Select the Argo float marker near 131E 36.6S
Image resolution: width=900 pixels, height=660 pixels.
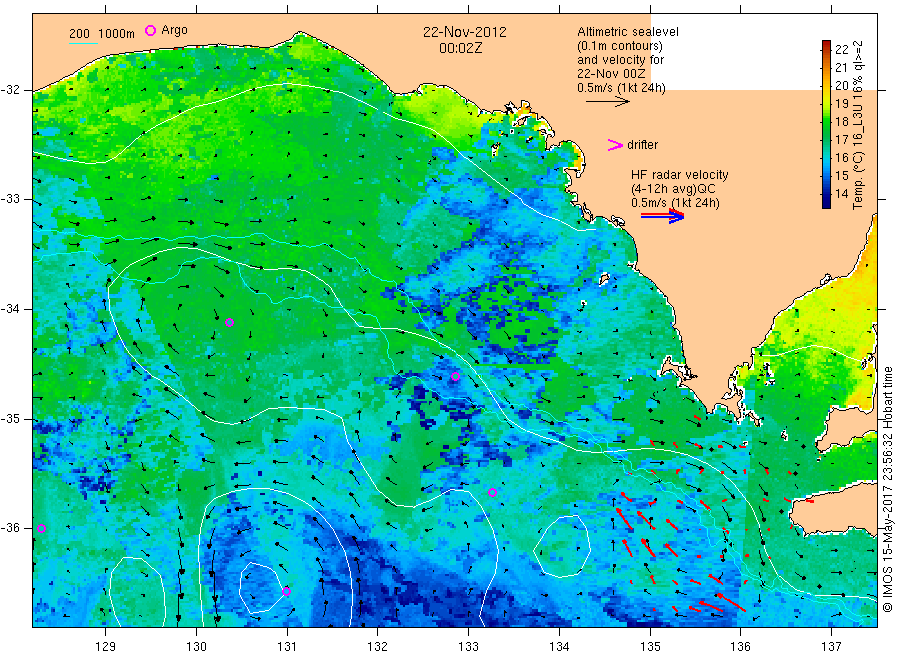click(x=286, y=591)
